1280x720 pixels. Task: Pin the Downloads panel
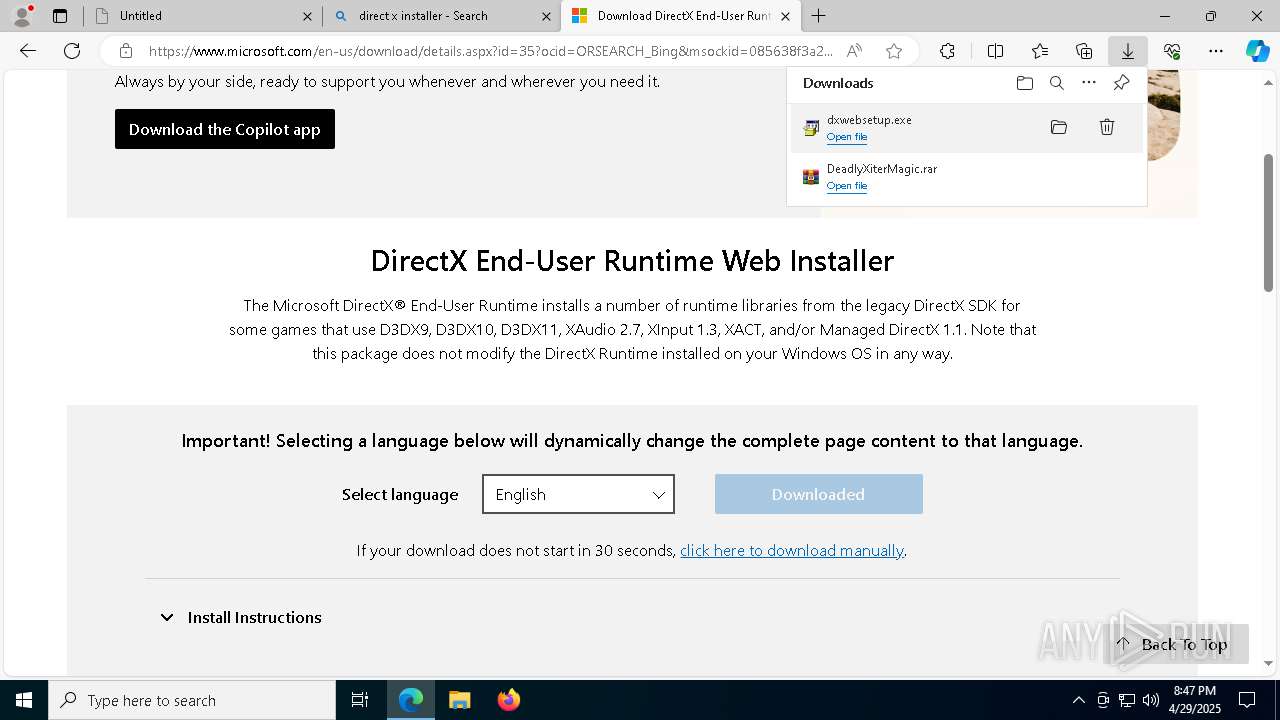pyautogui.click(x=1121, y=83)
